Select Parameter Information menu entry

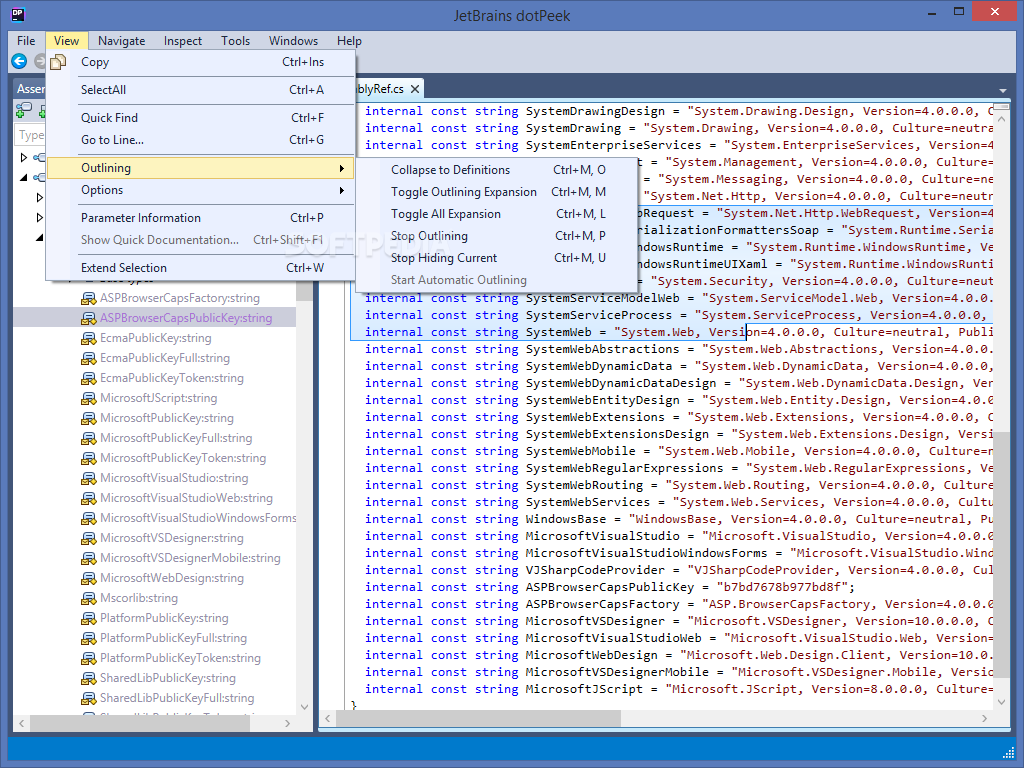[201, 218]
